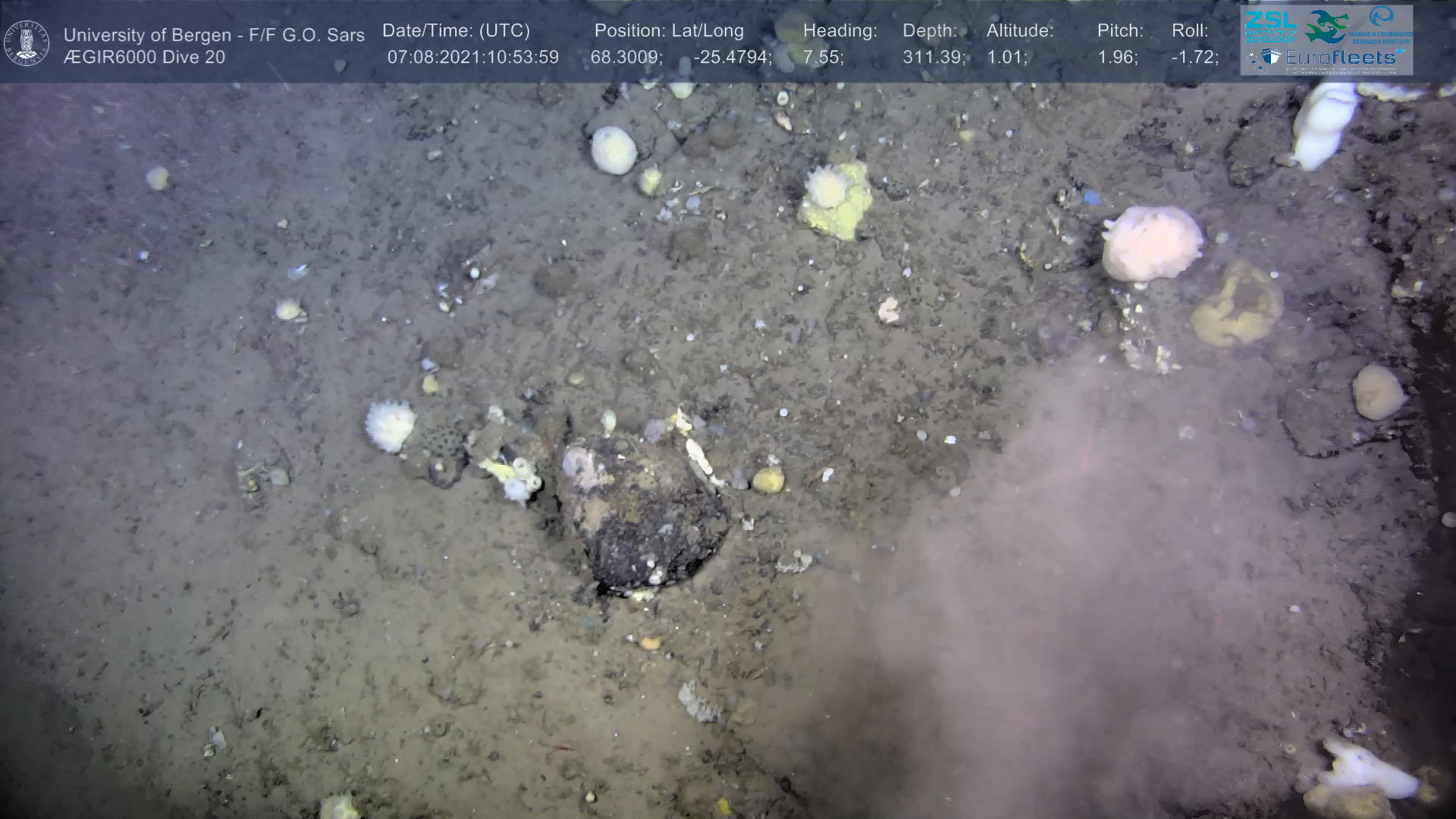Click the University of Bergen - F/F G.O. Sars title
This screenshot has height=819, width=1456.
214,35
